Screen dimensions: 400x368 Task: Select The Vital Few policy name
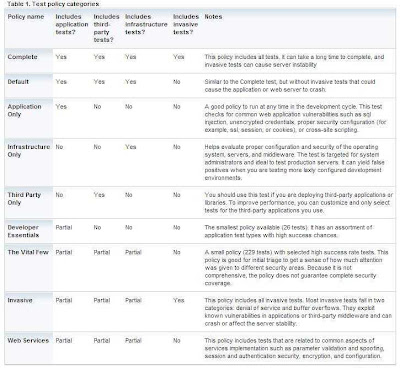[x=28, y=252]
